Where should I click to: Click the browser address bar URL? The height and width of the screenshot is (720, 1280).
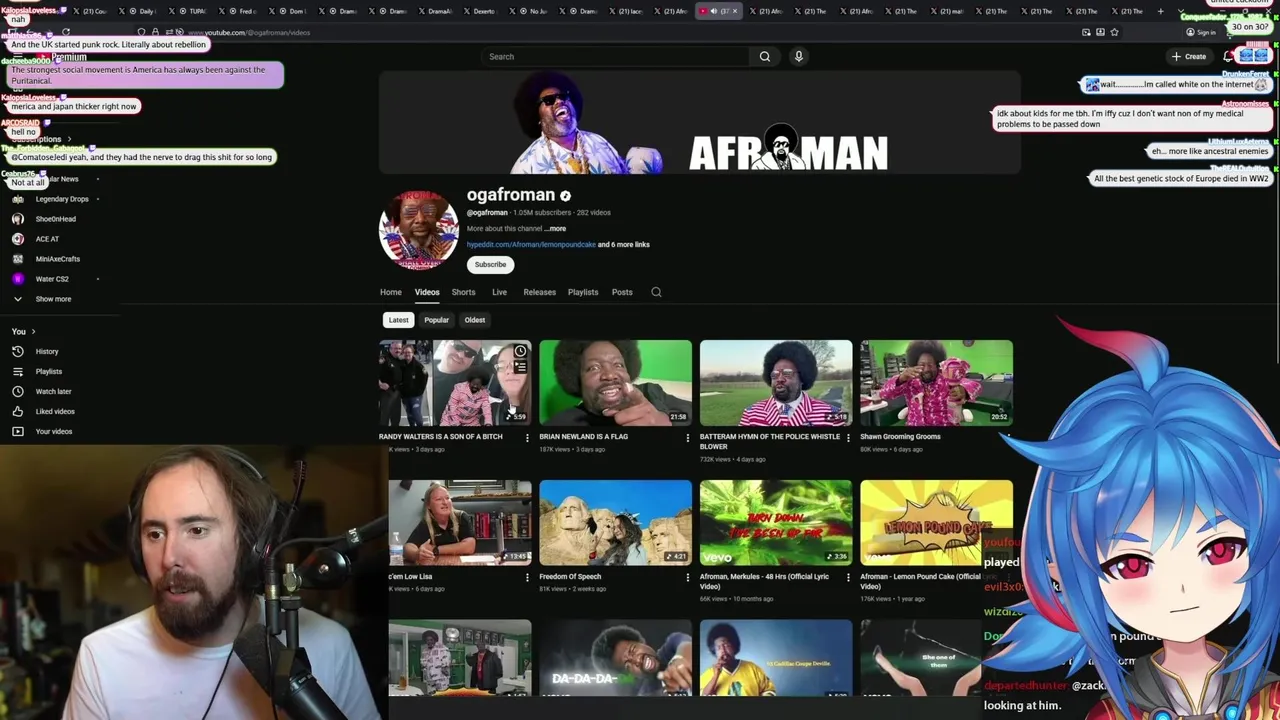pyautogui.click(x=249, y=32)
